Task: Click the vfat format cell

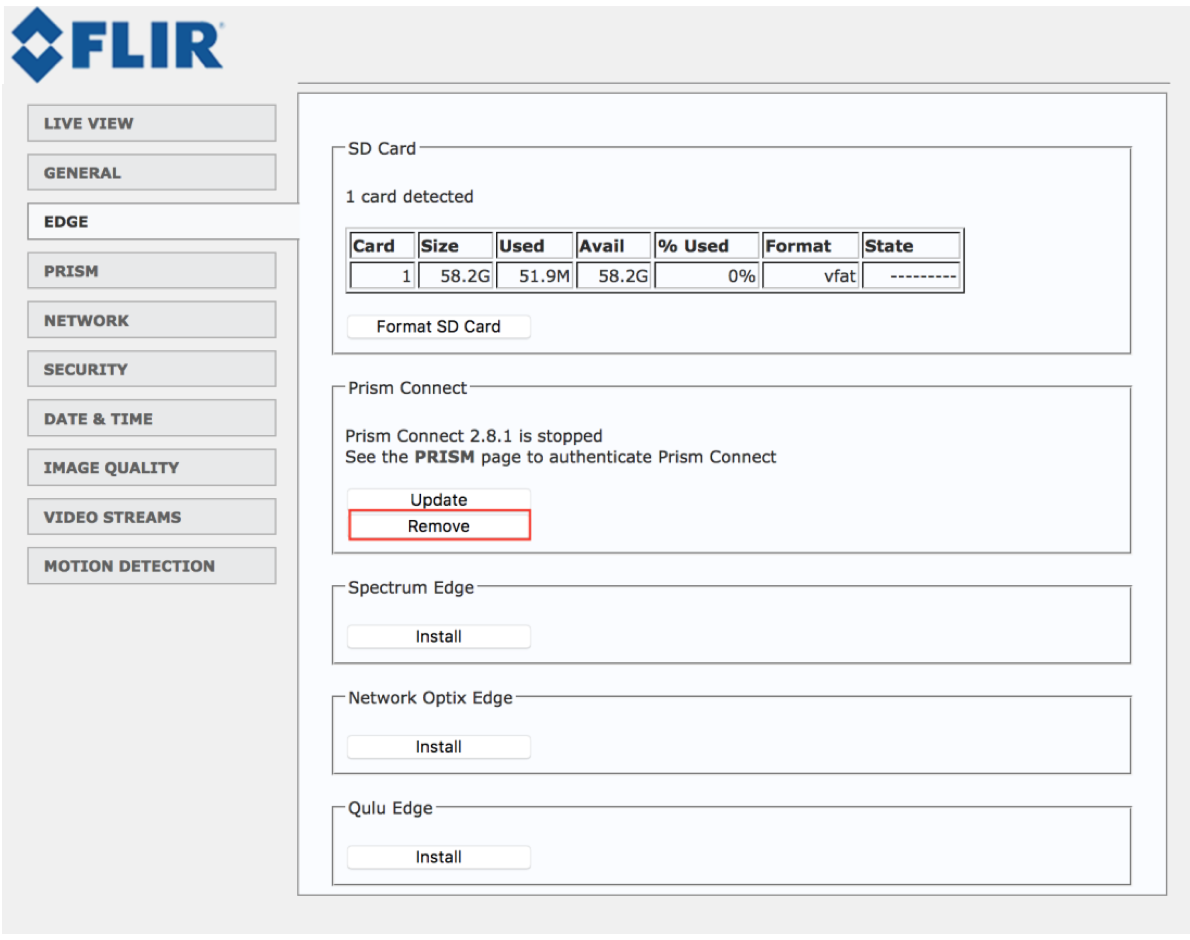Action: 811,275
